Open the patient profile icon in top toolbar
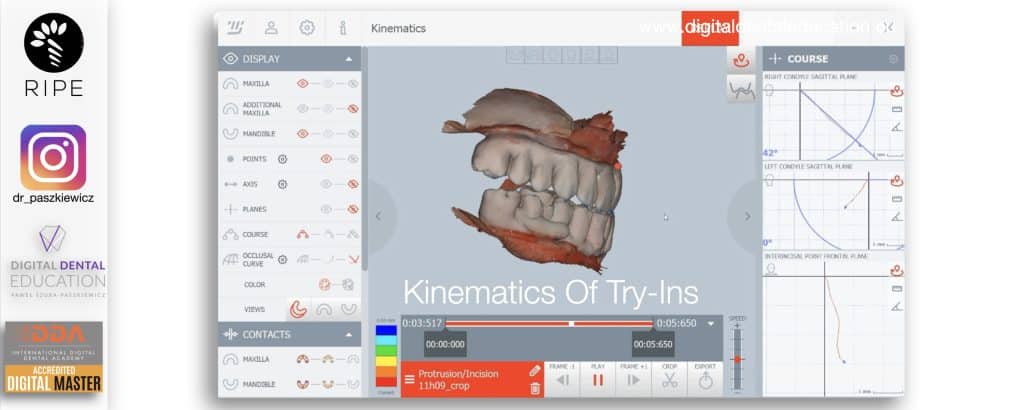Screen dimensions: 1024x410 tap(271, 28)
